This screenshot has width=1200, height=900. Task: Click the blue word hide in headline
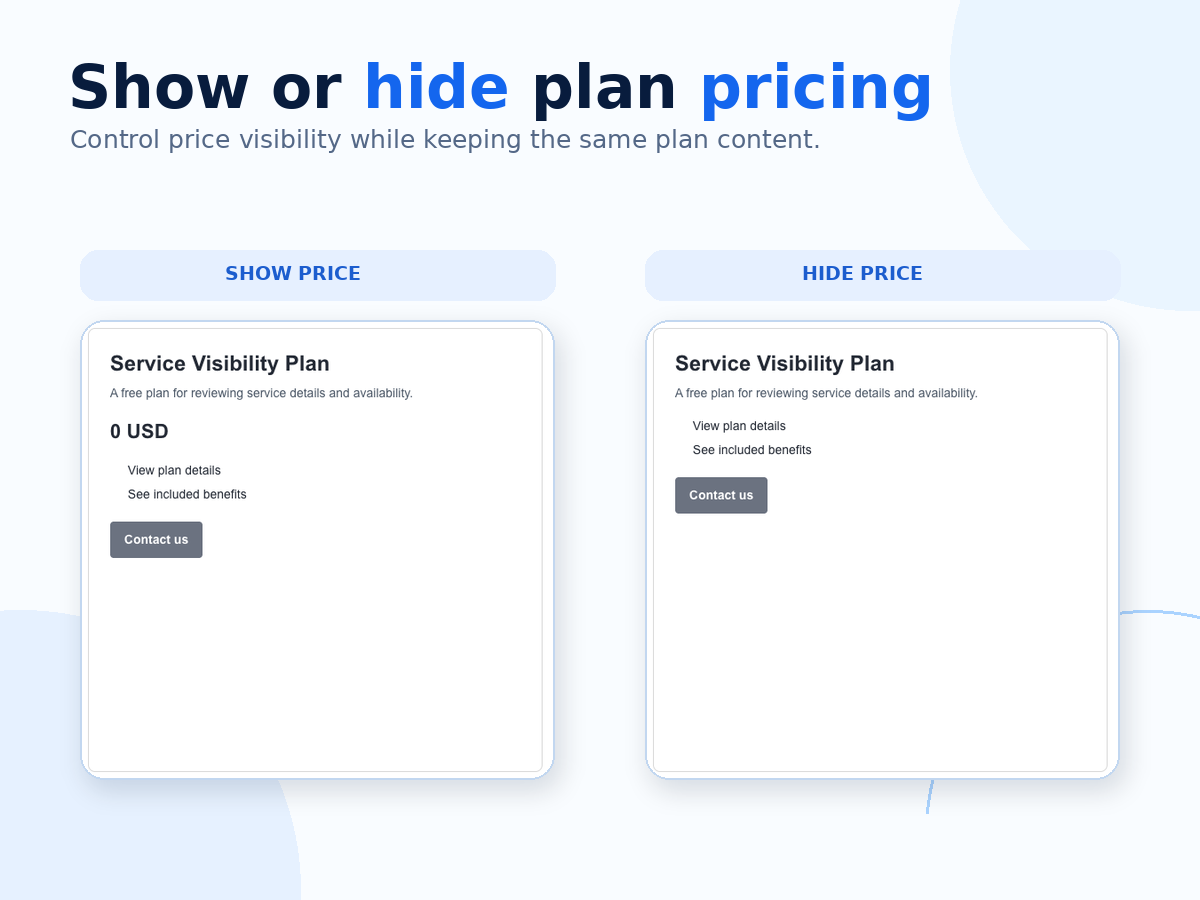436,88
